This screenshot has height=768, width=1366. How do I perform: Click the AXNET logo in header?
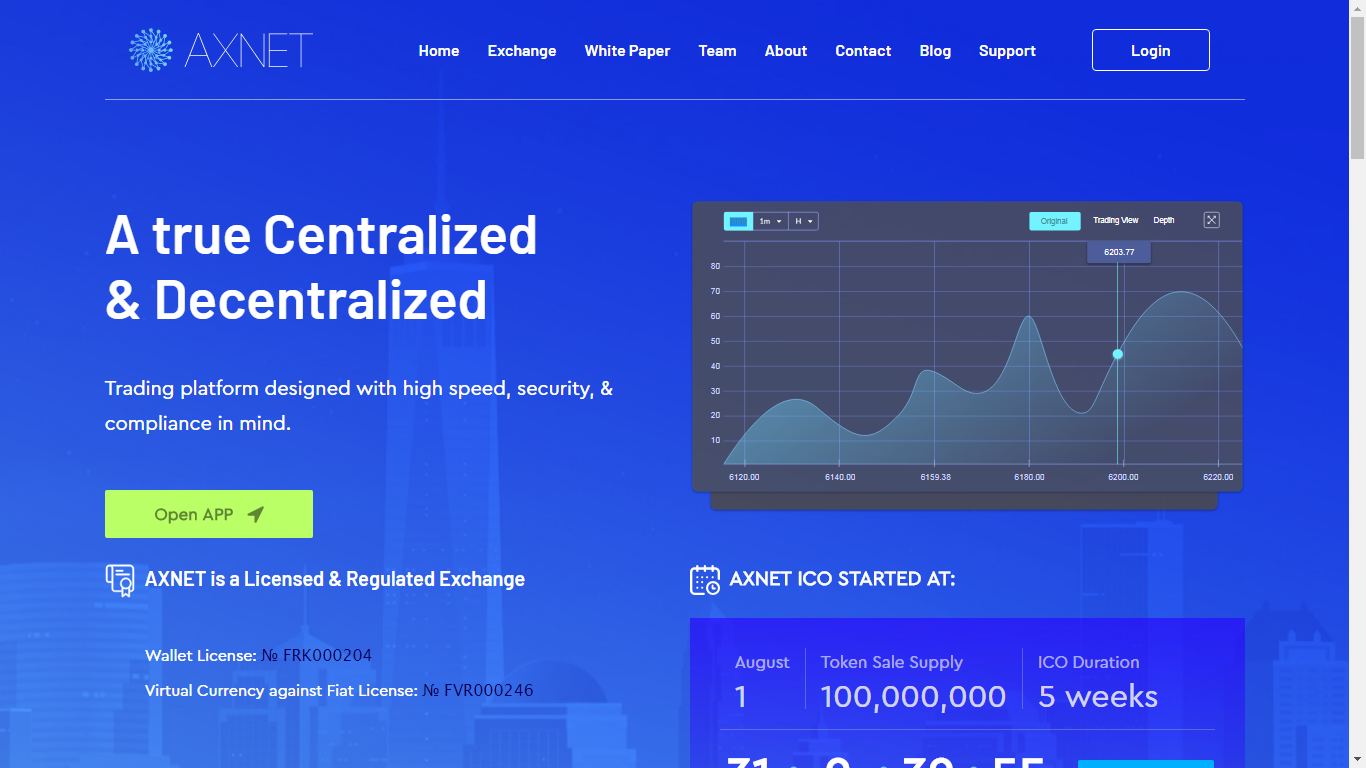221,50
